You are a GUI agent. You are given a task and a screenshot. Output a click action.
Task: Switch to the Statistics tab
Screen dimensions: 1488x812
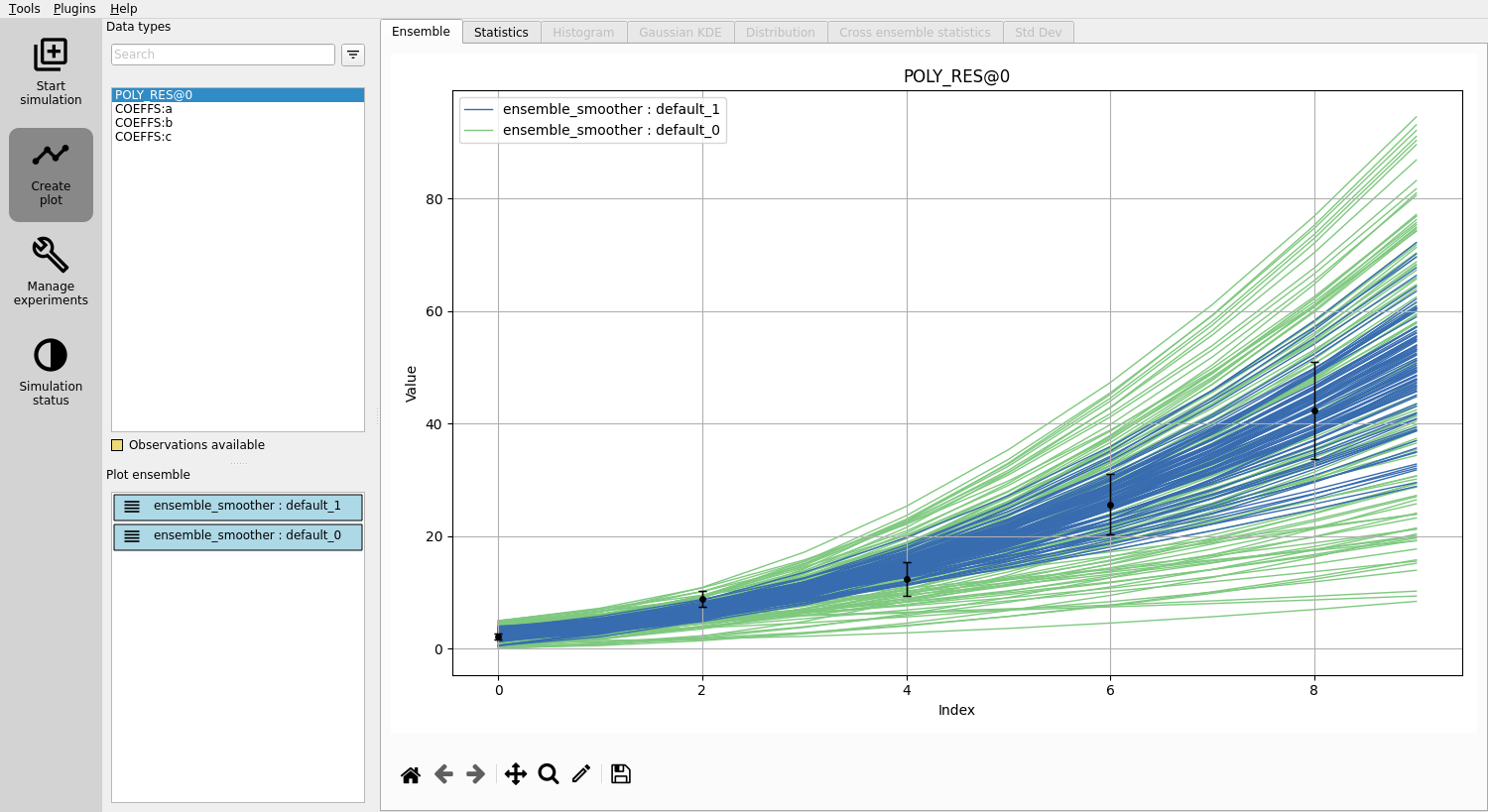[501, 33]
